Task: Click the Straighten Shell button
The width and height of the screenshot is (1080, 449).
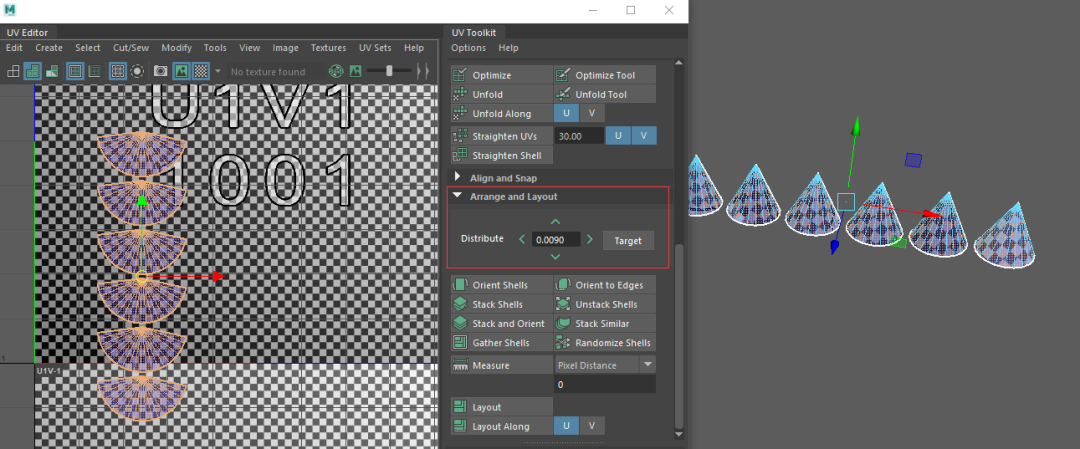Action: click(x=501, y=155)
